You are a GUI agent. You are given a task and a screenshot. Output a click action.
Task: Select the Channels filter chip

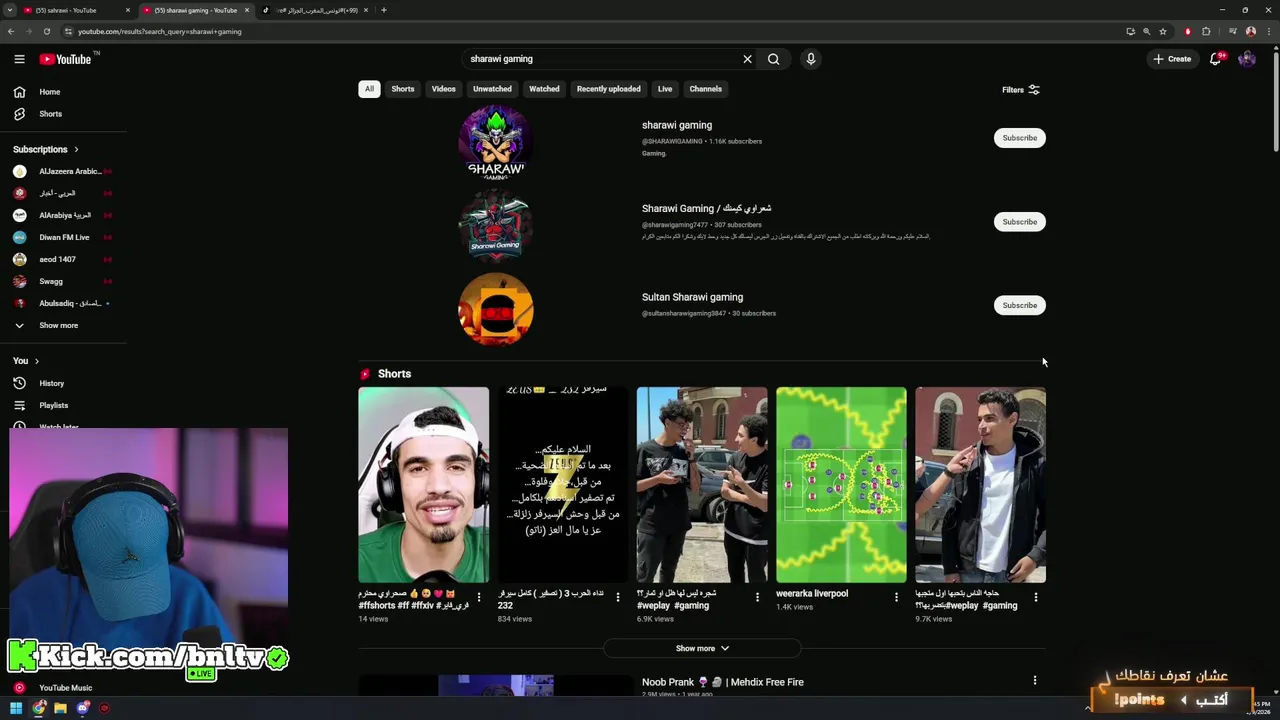click(706, 89)
